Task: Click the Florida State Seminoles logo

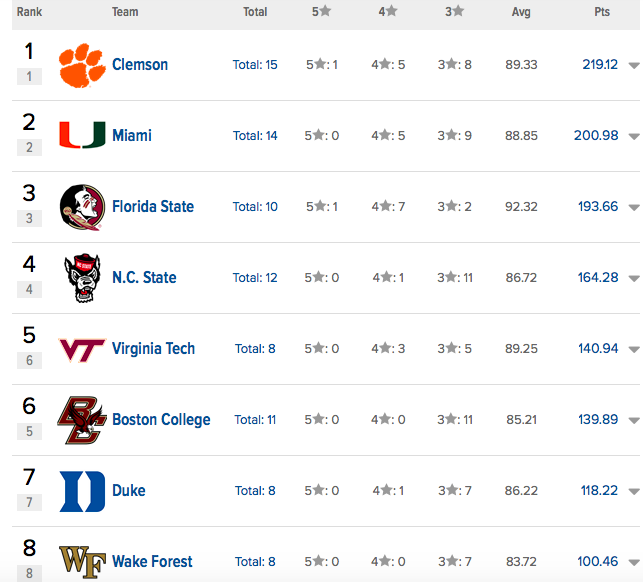Action: [79, 207]
